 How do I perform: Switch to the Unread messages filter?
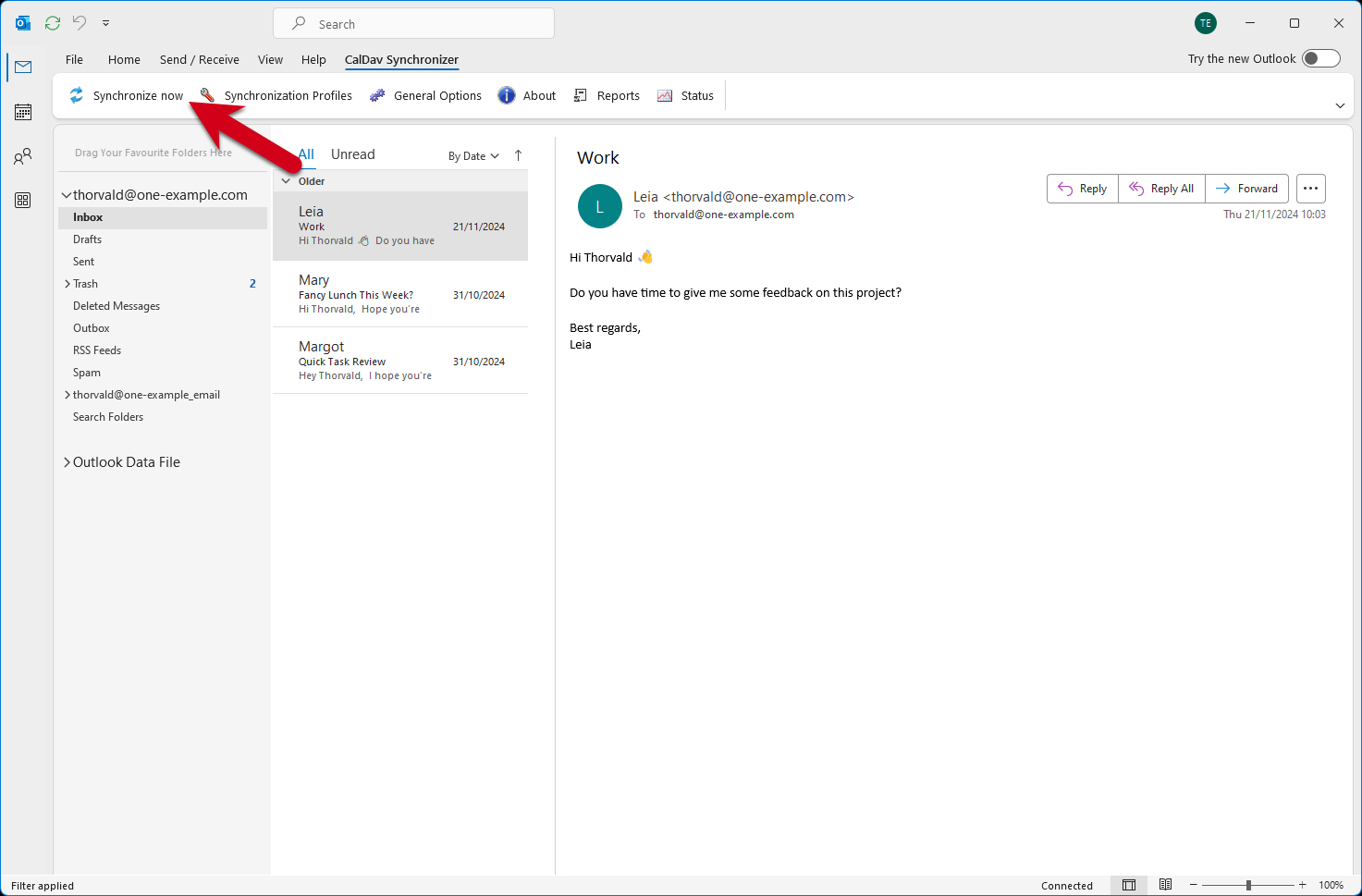352,153
